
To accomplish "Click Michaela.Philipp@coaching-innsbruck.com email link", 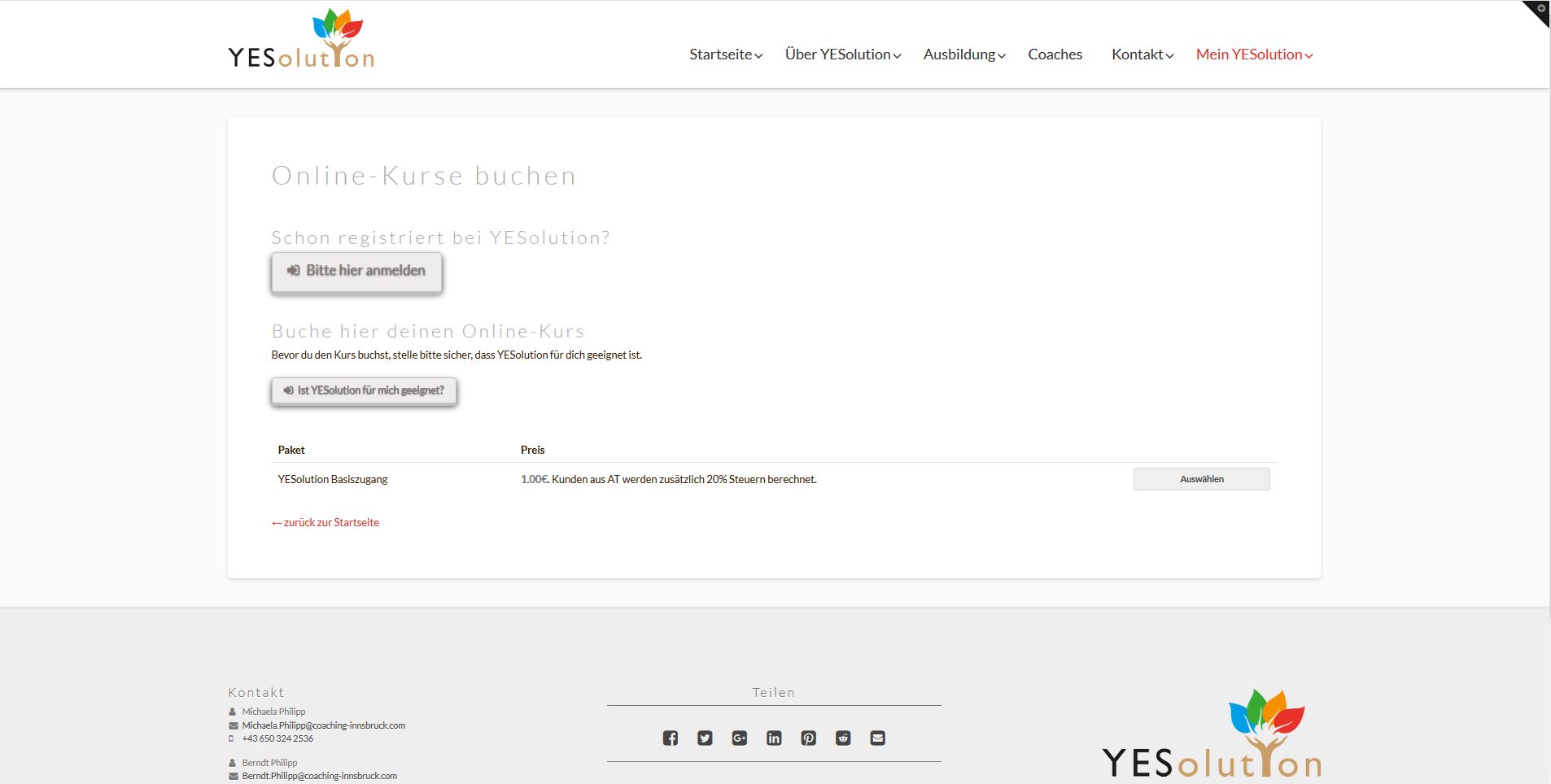I will pos(324,725).
